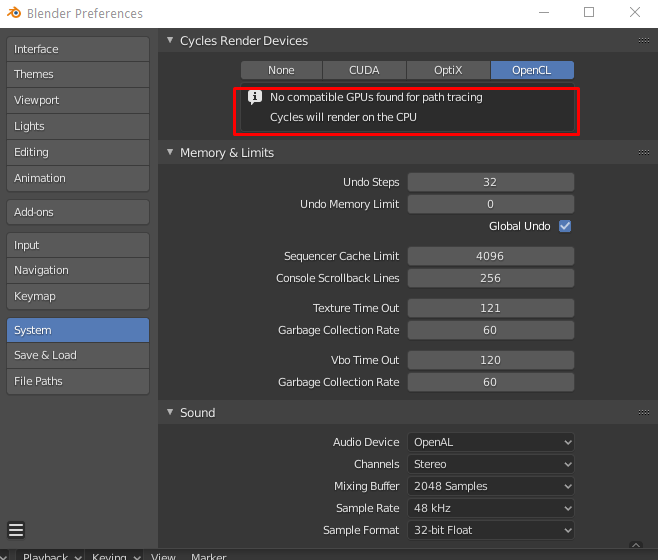Collapse the Memory & Limits panel
Viewport: 658px width, 560px height.
[x=170, y=152]
